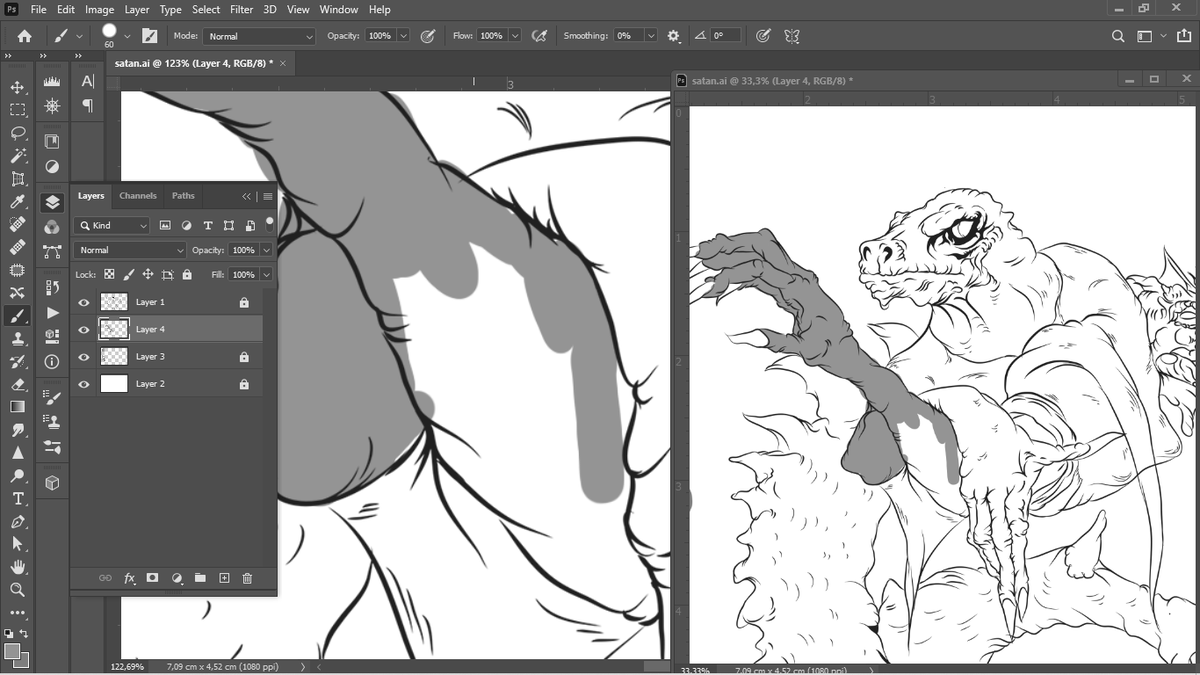Viewport: 1200px width, 675px height.
Task: Select the Eyedropper tool
Action: point(18,202)
